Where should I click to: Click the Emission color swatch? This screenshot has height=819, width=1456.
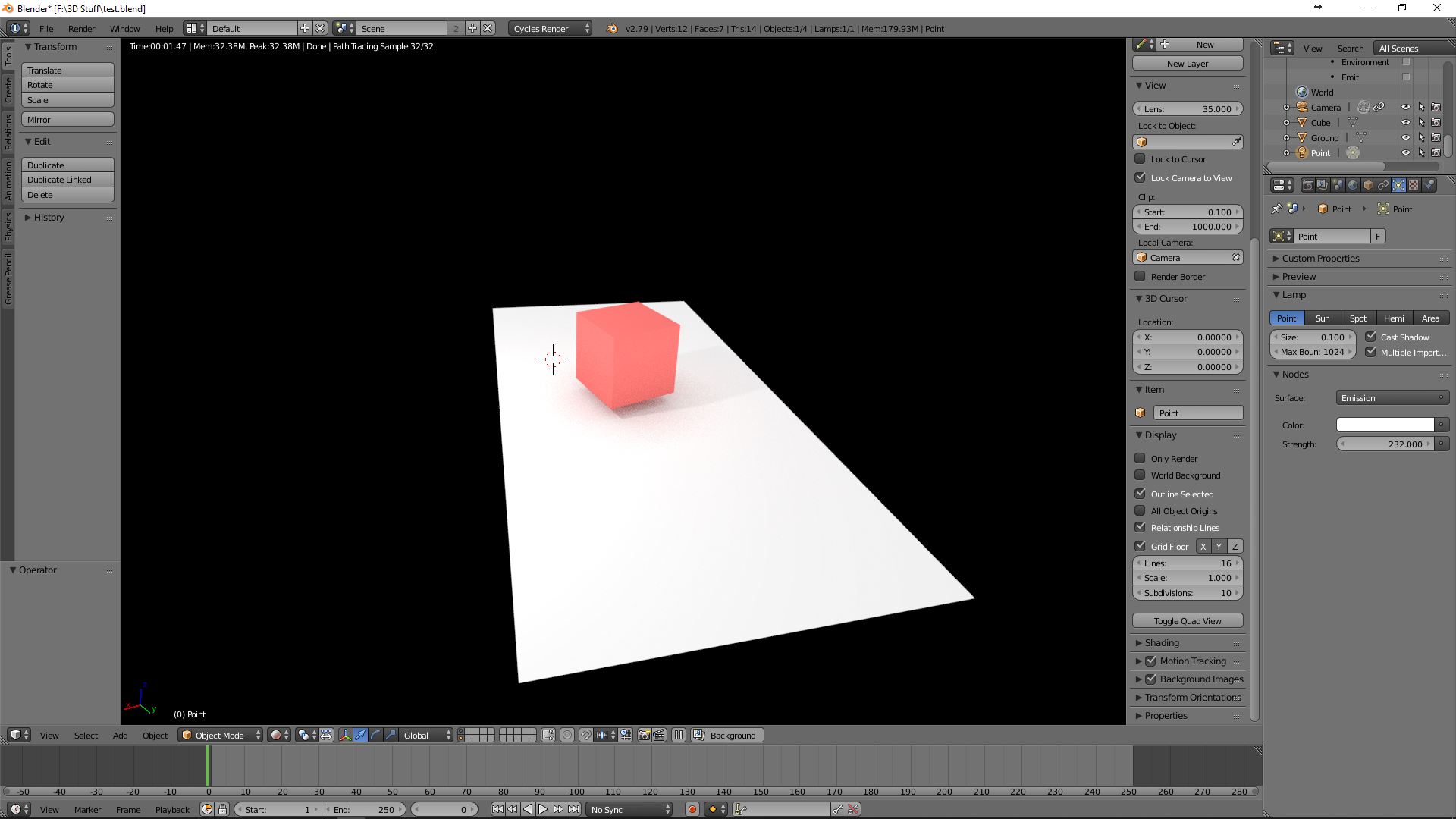point(1384,424)
